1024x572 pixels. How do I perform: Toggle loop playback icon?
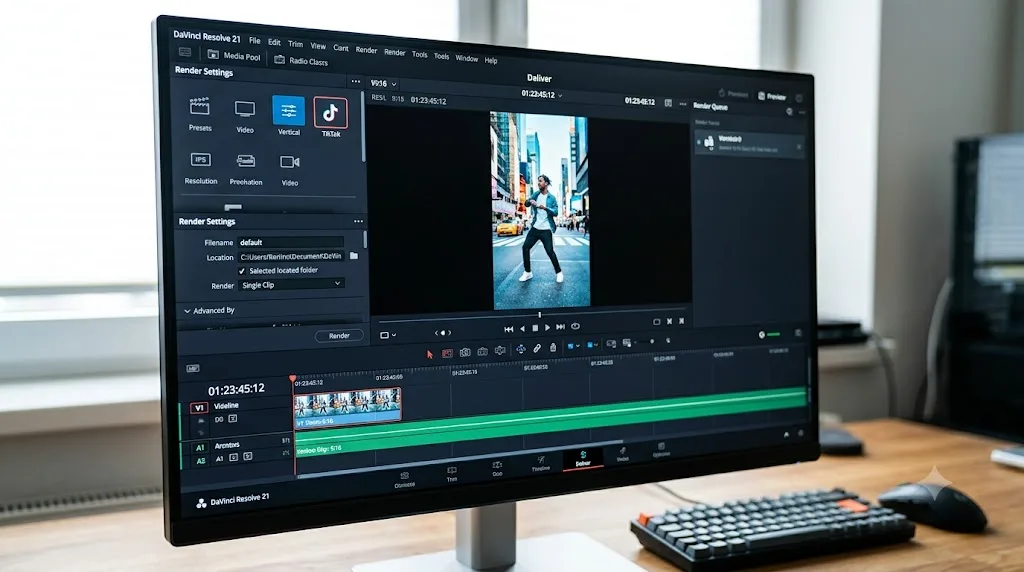click(x=575, y=326)
